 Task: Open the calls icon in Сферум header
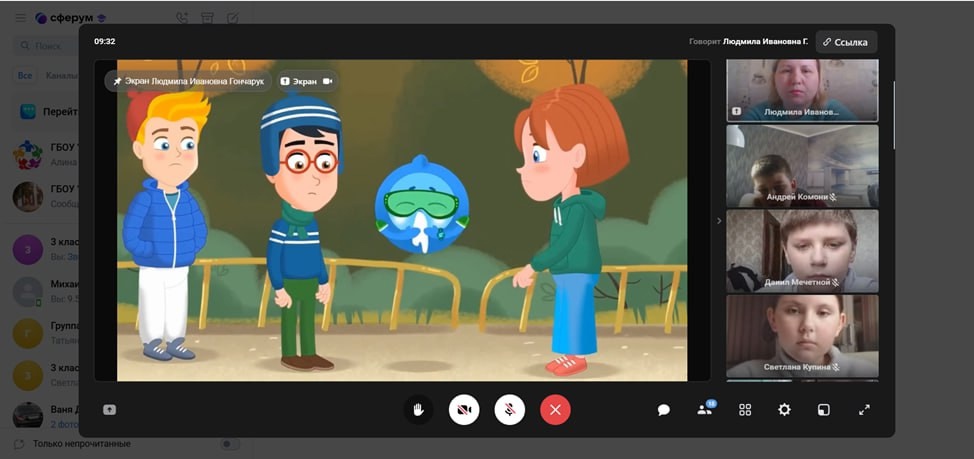click(181, 18)
